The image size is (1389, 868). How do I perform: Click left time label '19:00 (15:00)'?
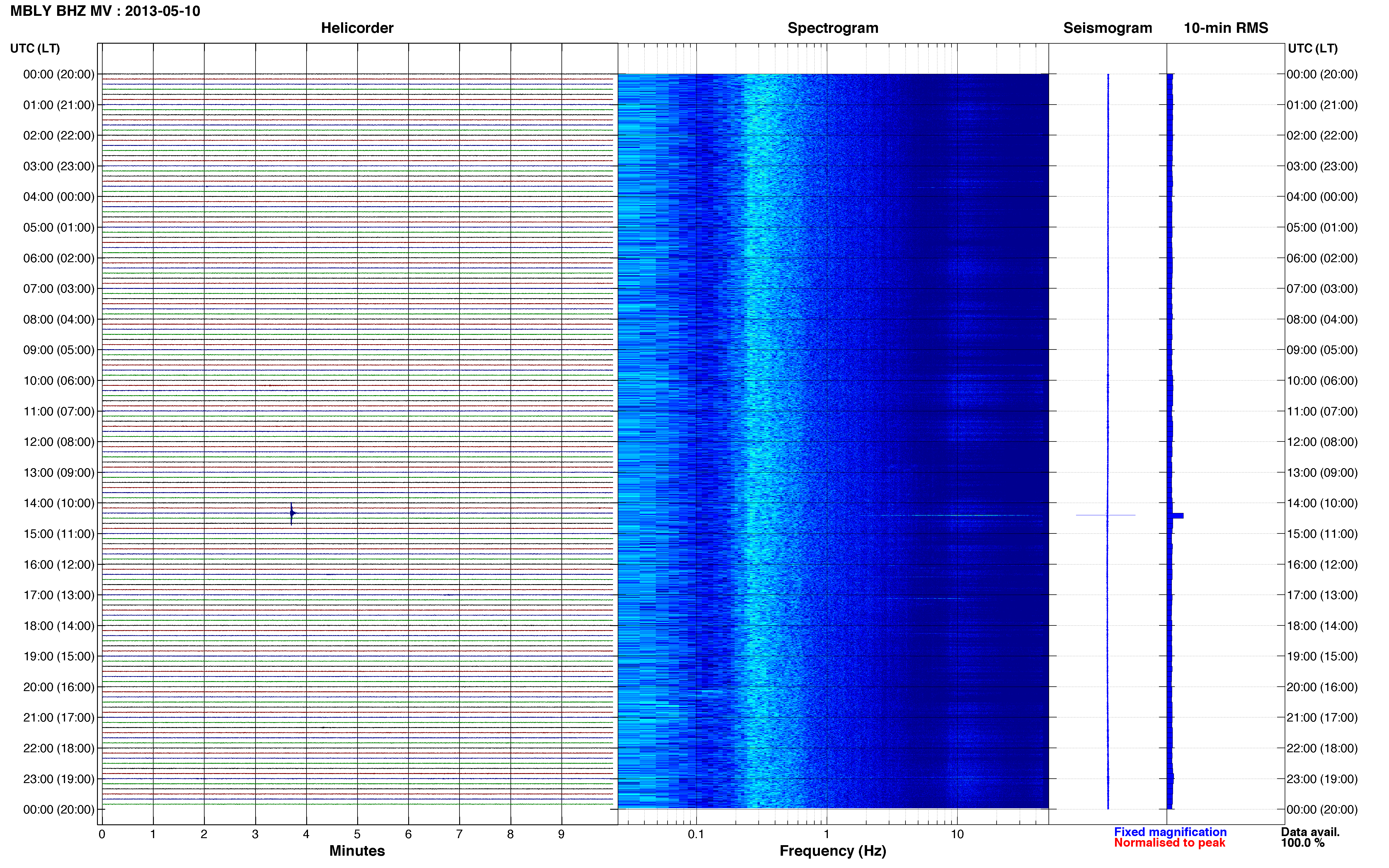click(x=59, y=656)
